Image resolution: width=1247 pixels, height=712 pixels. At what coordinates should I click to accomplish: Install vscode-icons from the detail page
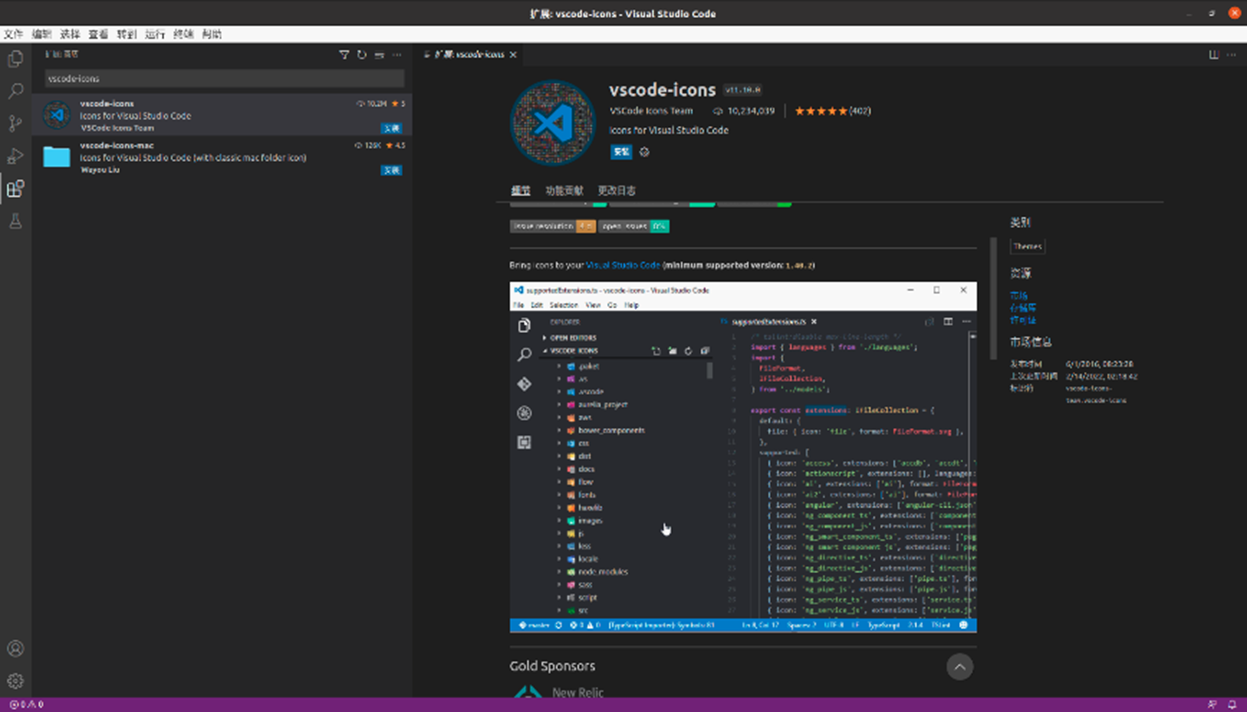coord(621,152)
